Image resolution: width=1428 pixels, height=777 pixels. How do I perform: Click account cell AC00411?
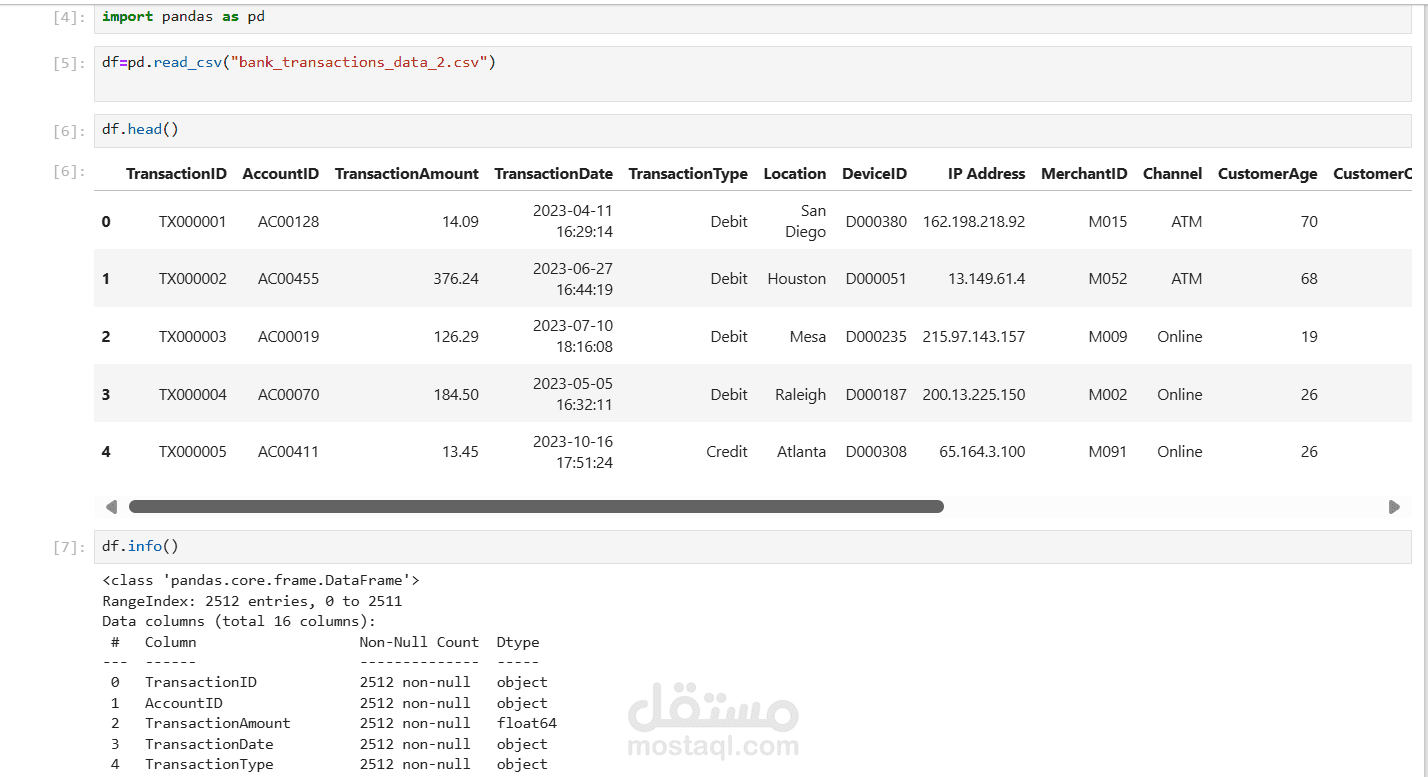(289, 452)
